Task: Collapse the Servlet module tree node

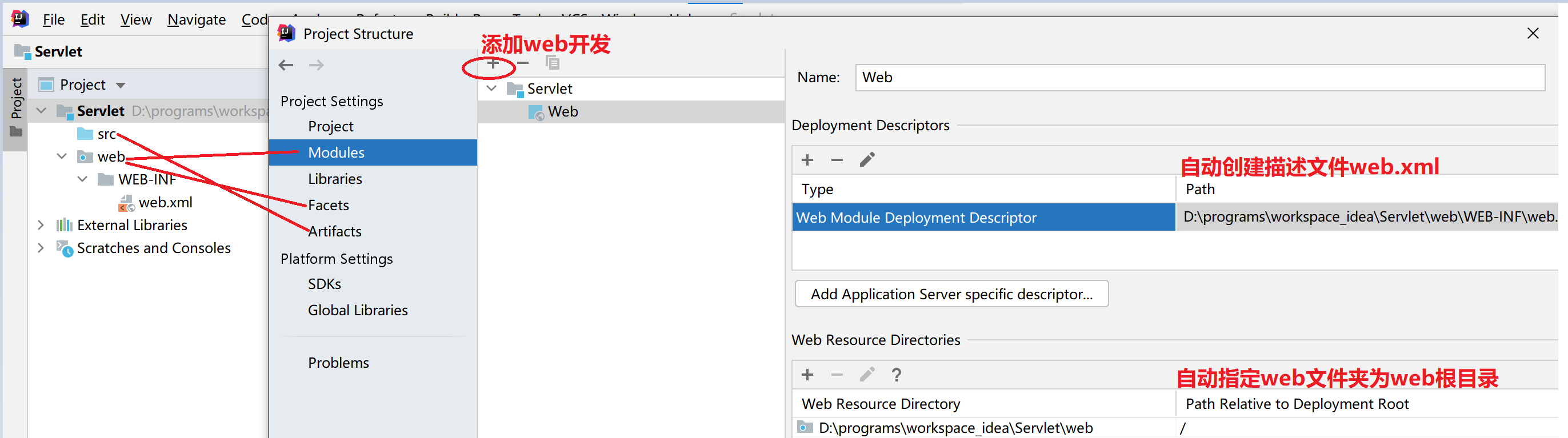Action: 492,89
